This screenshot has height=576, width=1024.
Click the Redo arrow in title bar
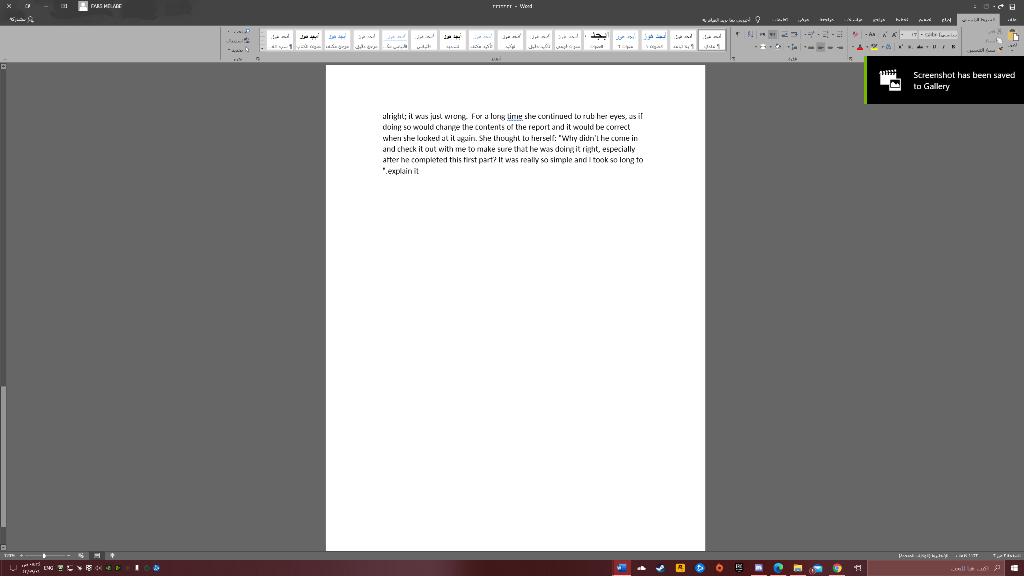click(x=986, y=6)
